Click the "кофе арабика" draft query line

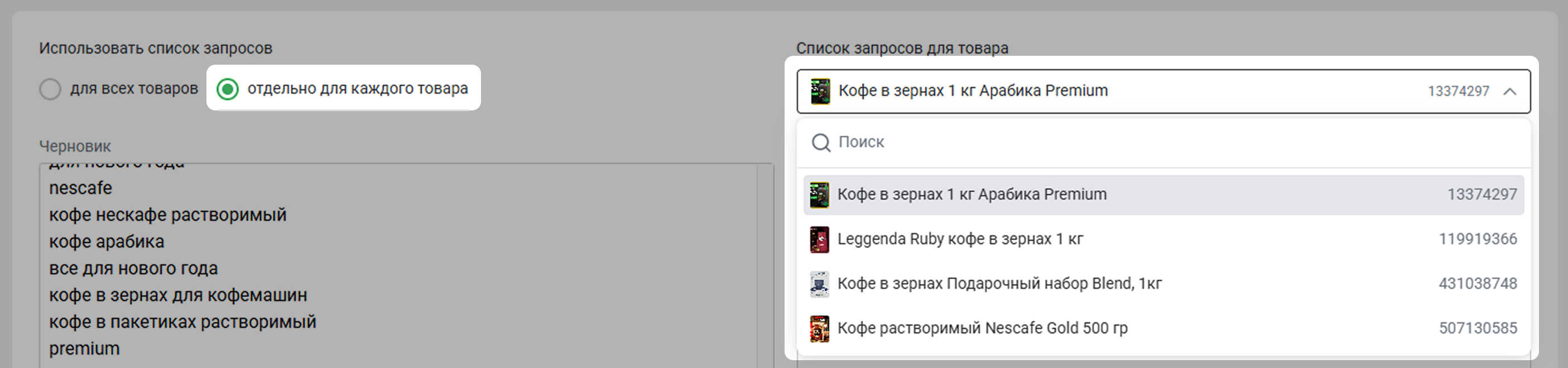click(x=107, y=242)
